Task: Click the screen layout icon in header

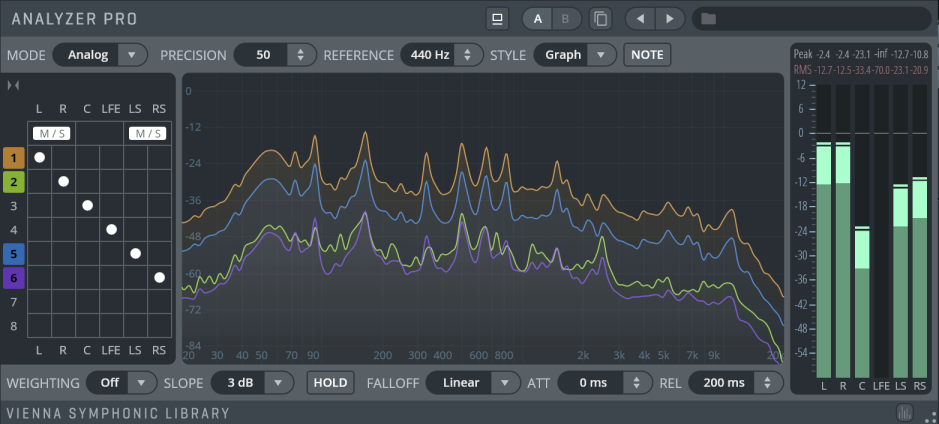Action: 496,19
